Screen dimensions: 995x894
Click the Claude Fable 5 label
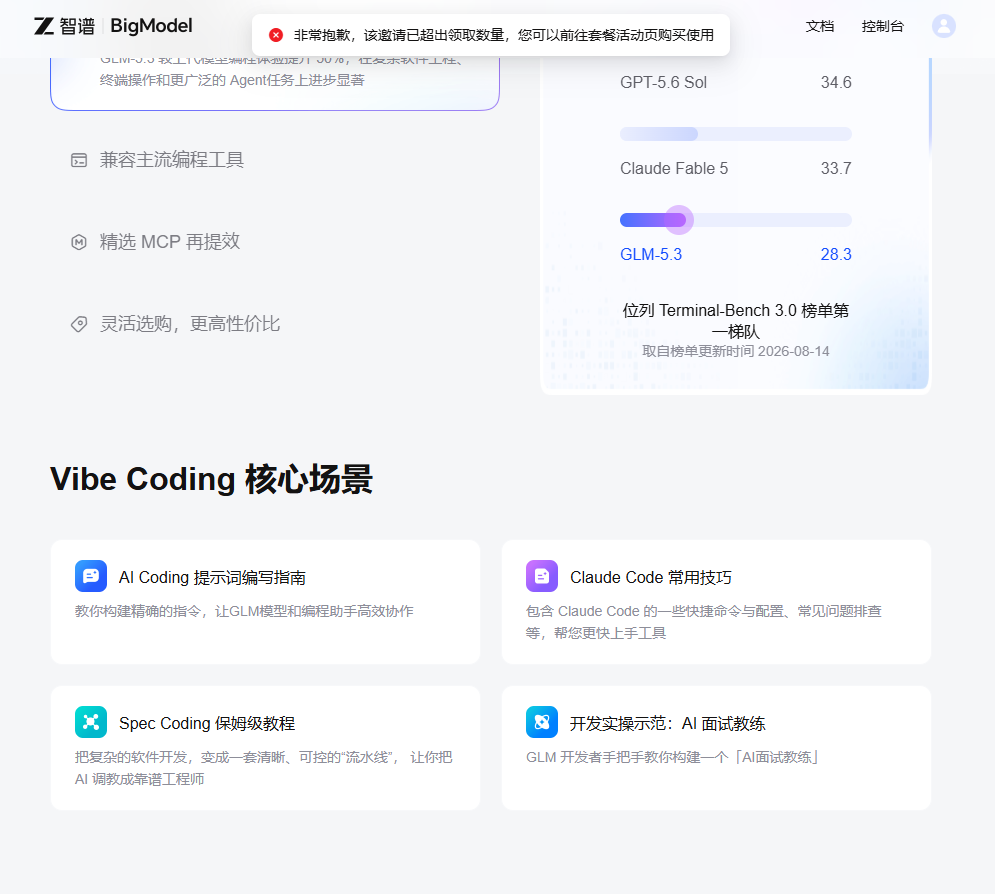coord(674,168)
